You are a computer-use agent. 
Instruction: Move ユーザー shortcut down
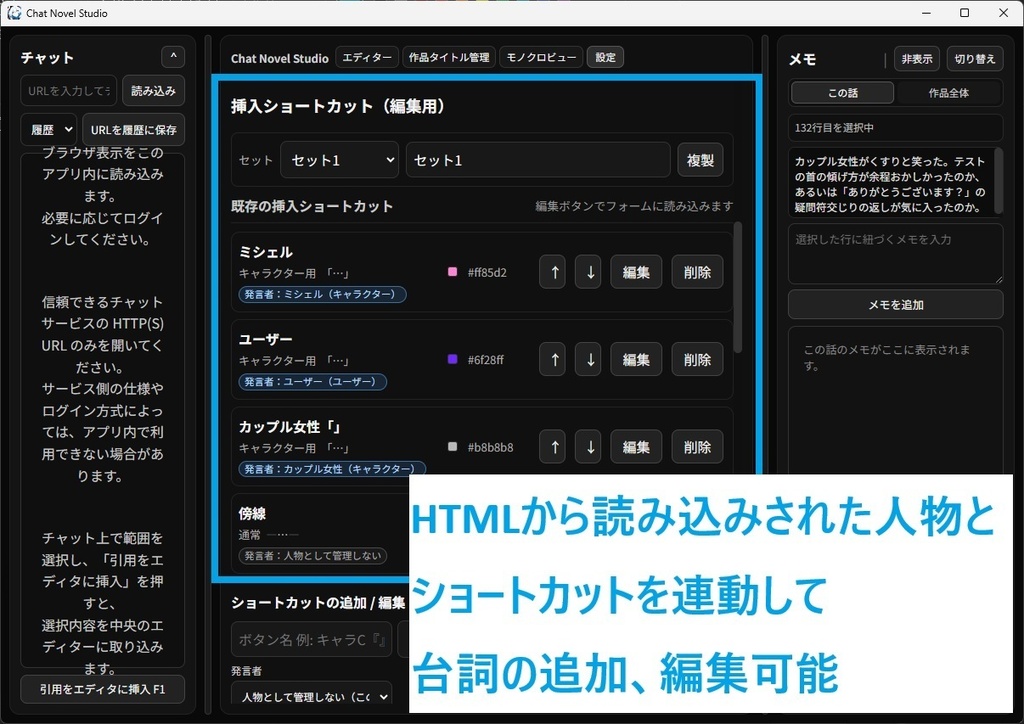coord(588,359)
